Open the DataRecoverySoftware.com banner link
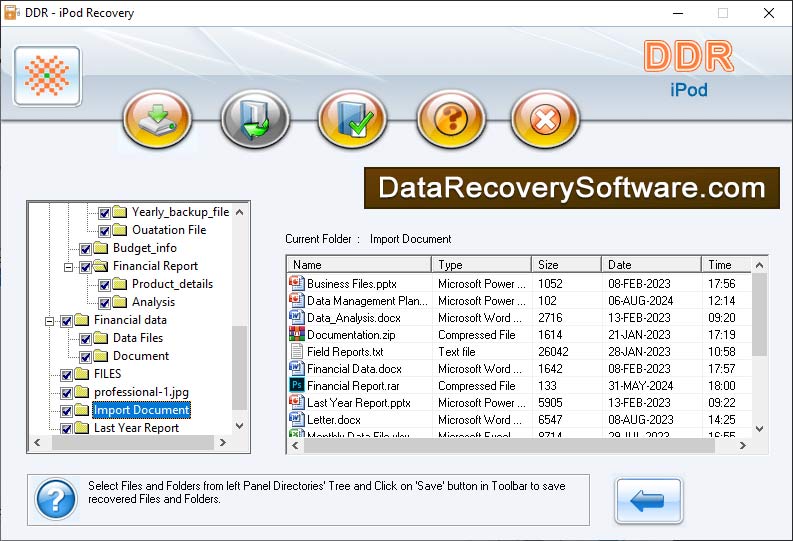 tap(571, 188)
